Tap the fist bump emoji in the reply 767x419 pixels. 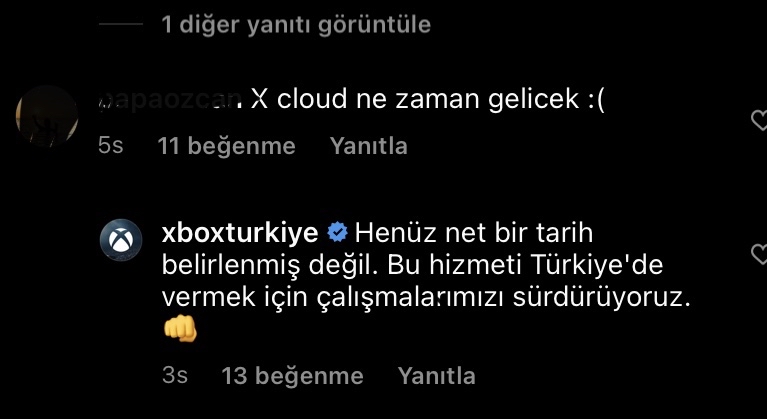pyautogui.click(x=180, y=329)
